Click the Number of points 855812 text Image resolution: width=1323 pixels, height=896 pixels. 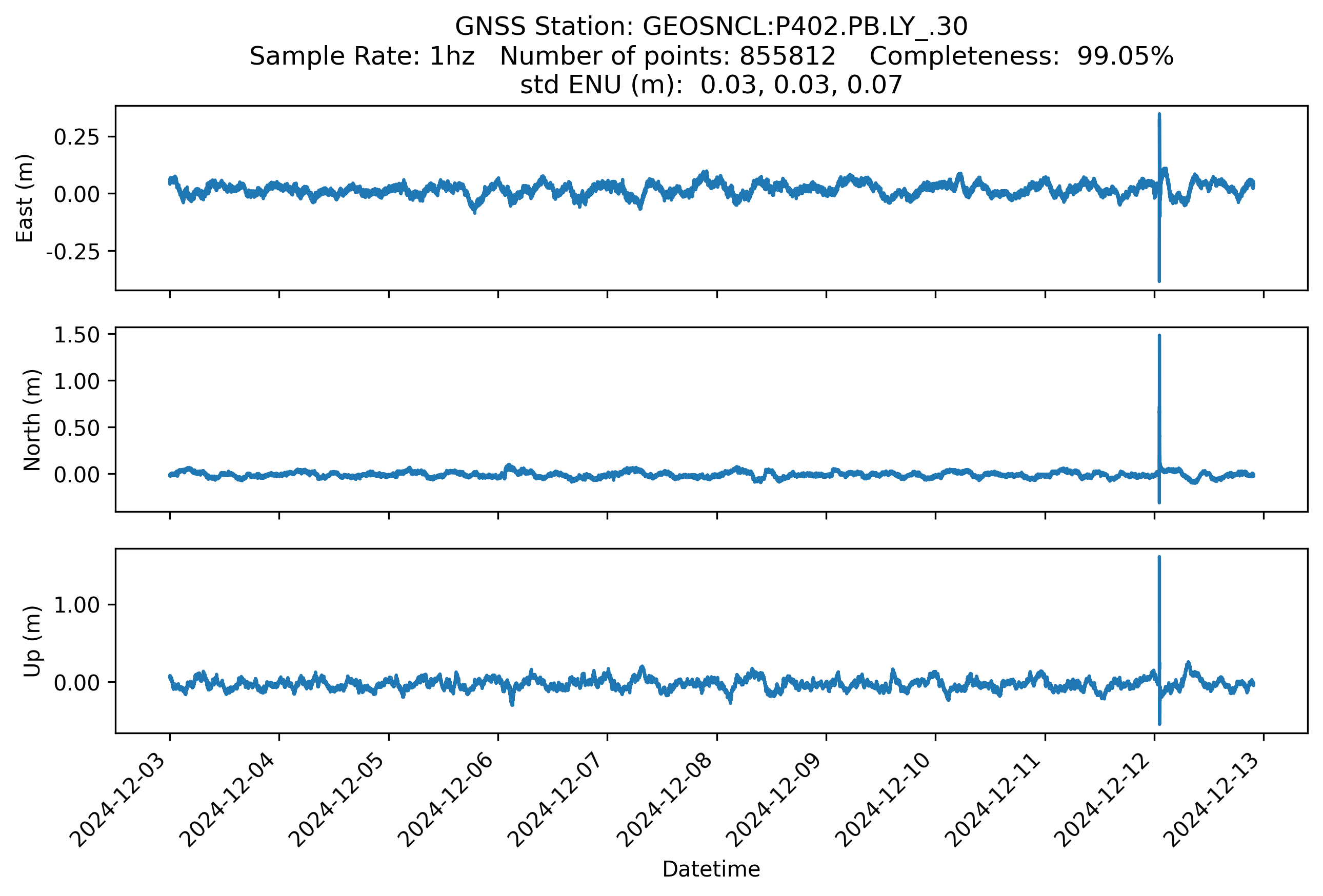pyautogui.click(x=667, y=56)
